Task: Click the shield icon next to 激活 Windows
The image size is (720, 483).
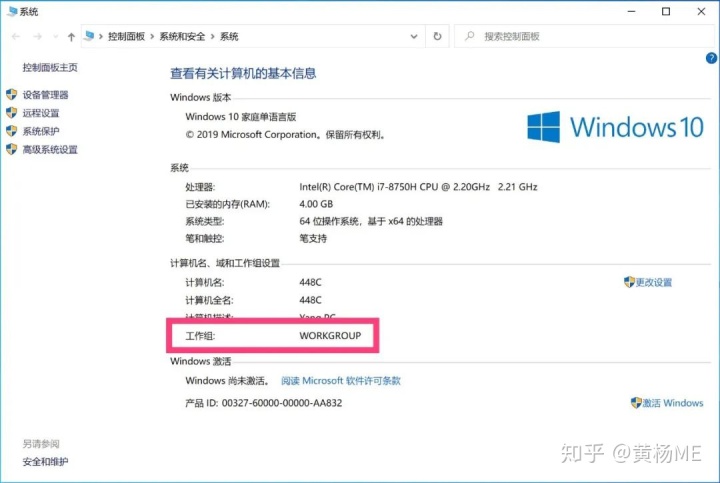Action: coord(636,403)
